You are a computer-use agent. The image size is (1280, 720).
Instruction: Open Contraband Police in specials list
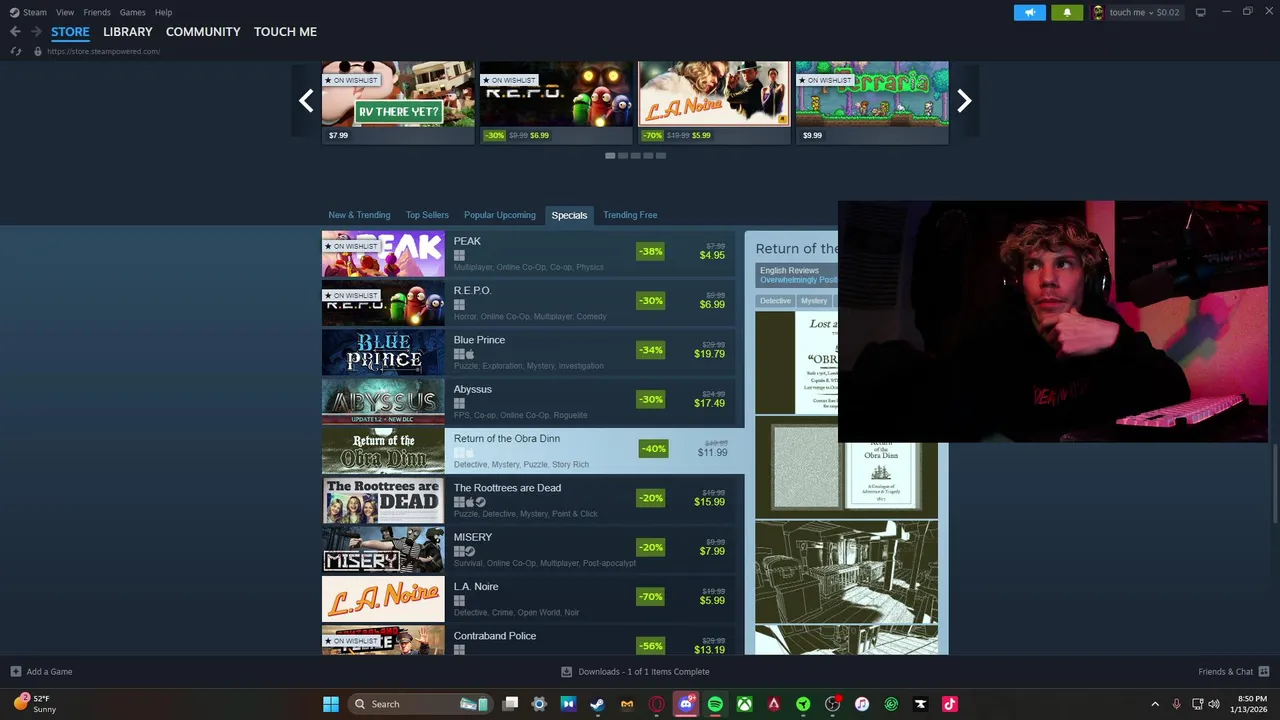pyautogui.click(x=528, y=640)
